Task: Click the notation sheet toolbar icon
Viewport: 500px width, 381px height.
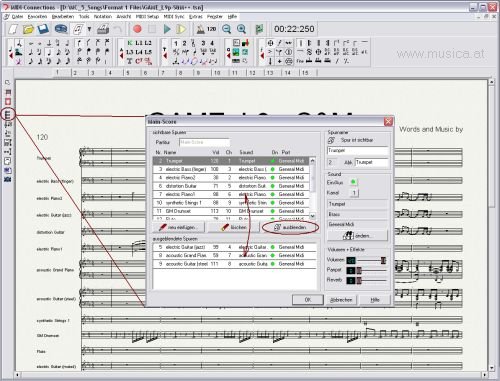Action: [x=78, y=29]
